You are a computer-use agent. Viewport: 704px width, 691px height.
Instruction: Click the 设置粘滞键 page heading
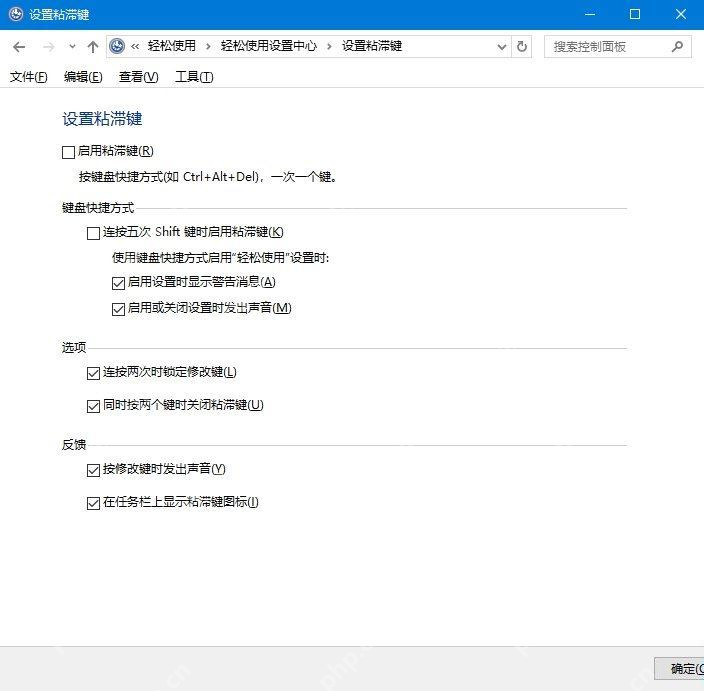[102, 119]
